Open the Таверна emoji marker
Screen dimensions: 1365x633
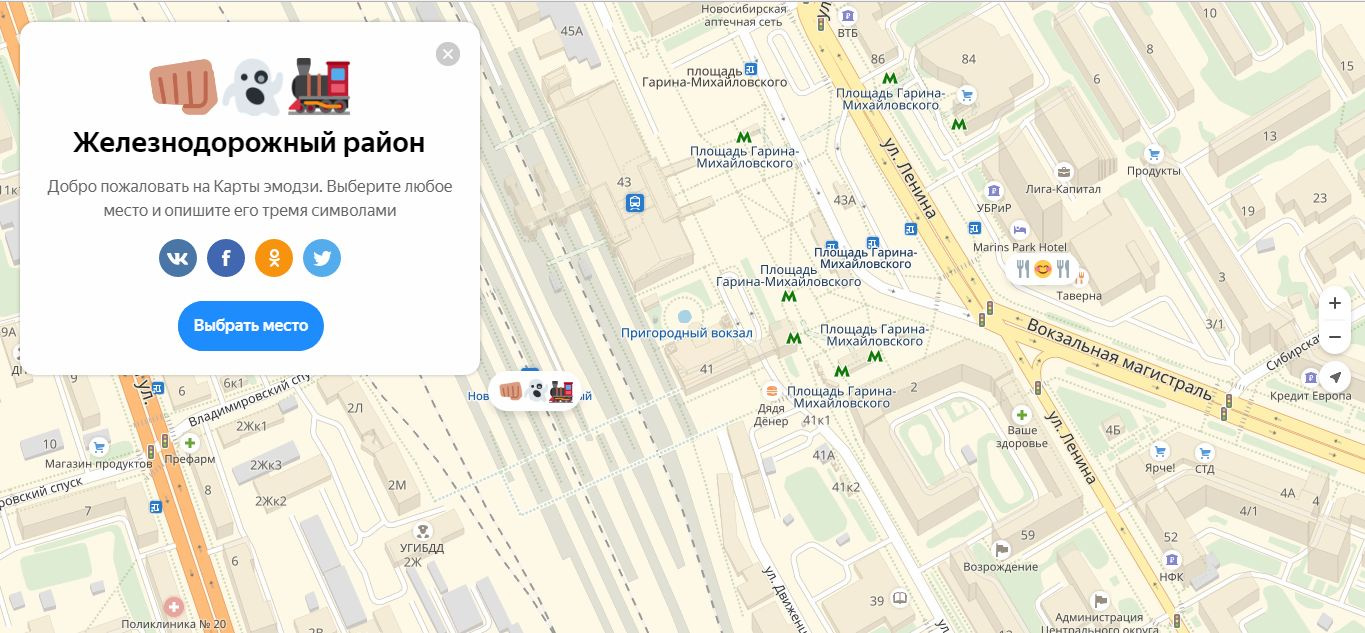point(1043,269)
